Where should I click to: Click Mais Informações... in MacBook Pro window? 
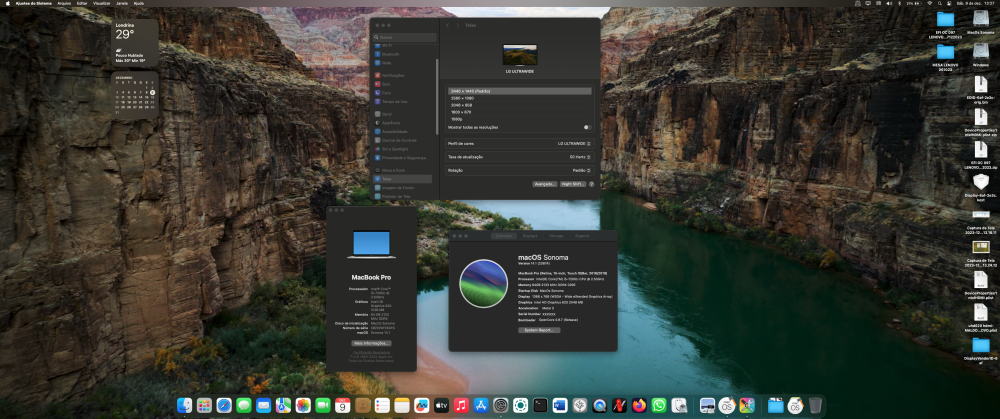(x=371, y=343)
